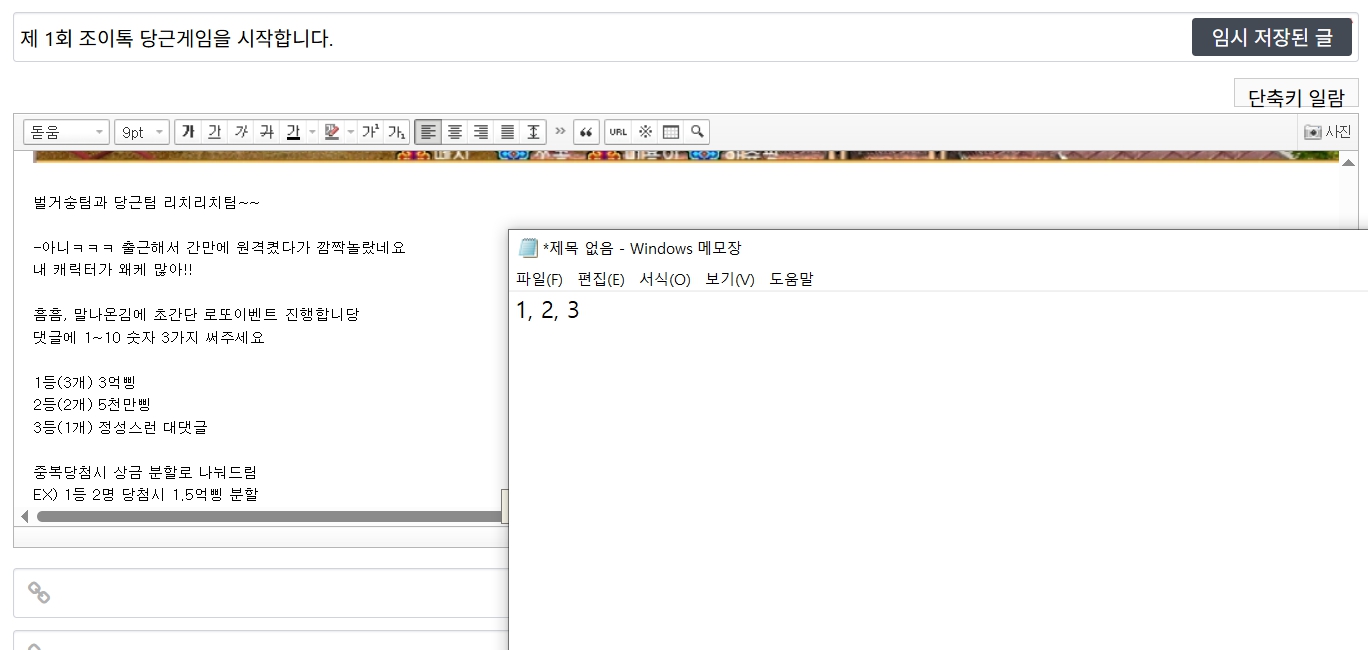Toggle underline text formatting
Viewport: 1368px width, 650px height.
pos(214,132)
